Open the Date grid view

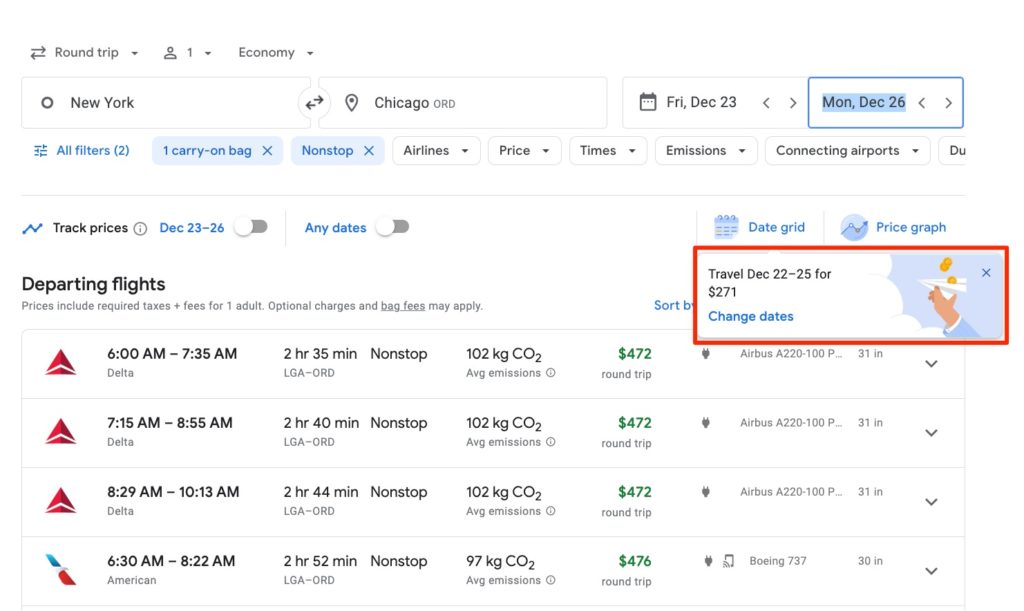(759, 227)
